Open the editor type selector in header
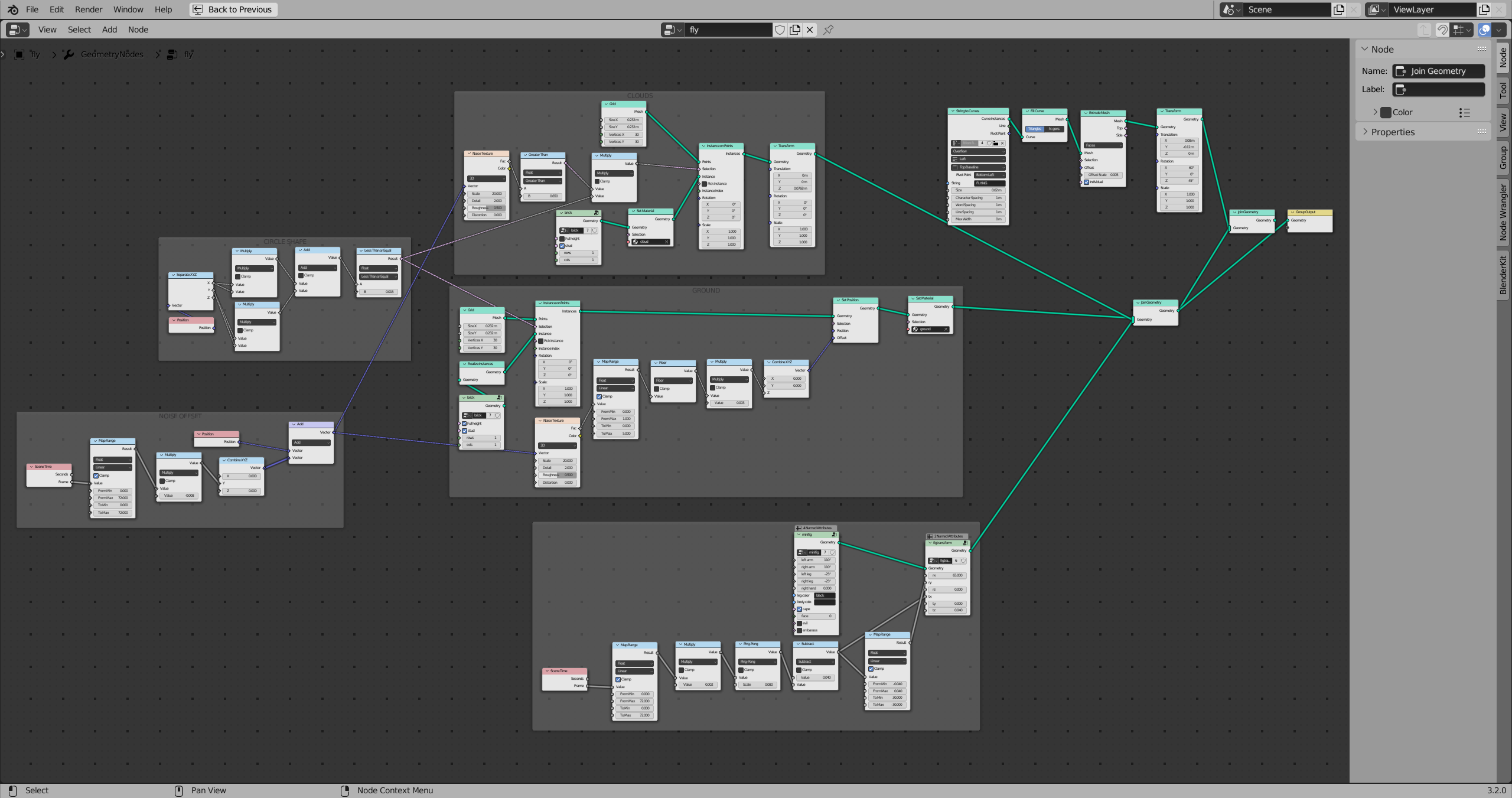Image resolution: width=1512 pixels, height=798 pixels. 18,30
